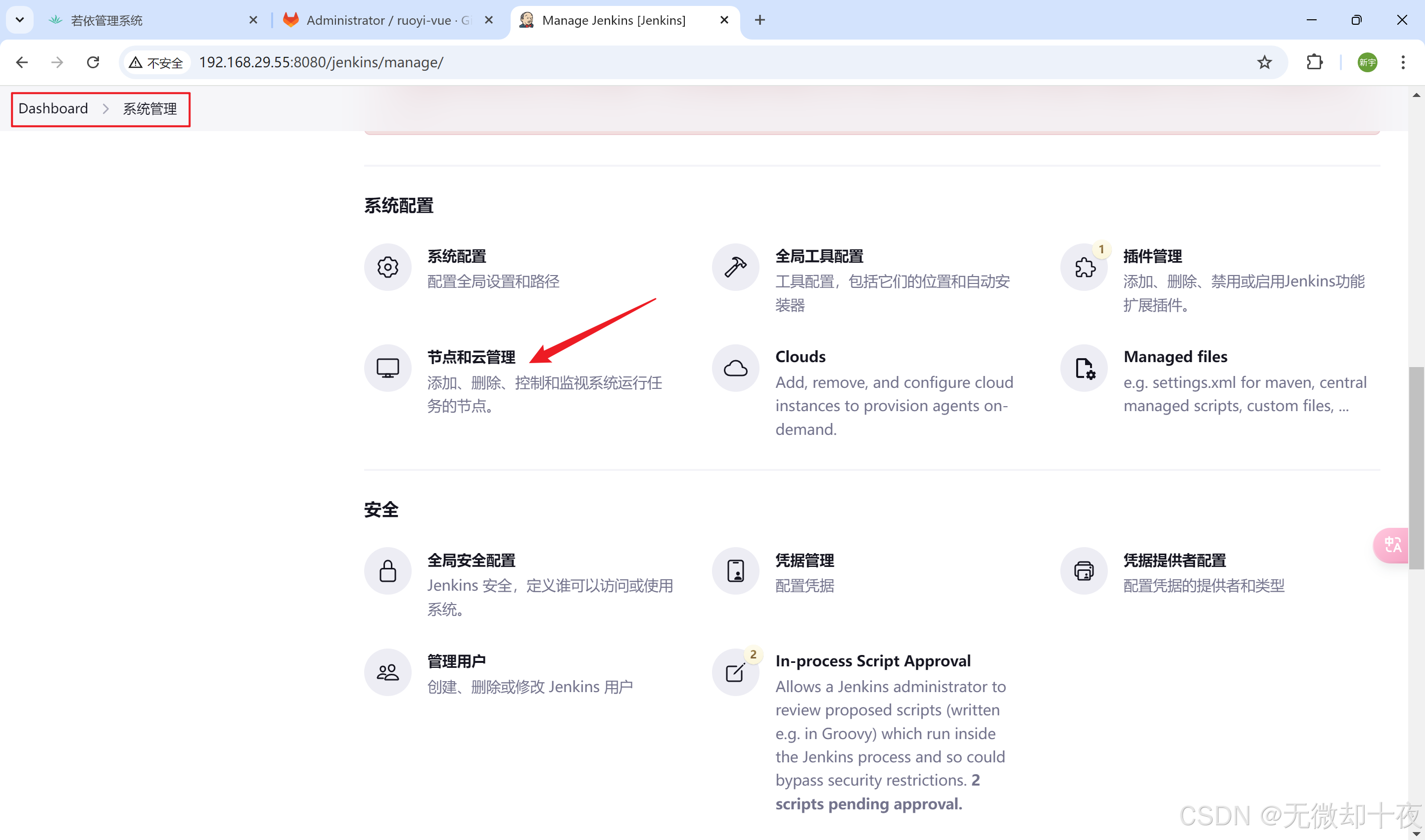This screenshot has height=840, width=1425.
Task: Go to Dashboard via breadcrumb link
Action: coord(53,109)
